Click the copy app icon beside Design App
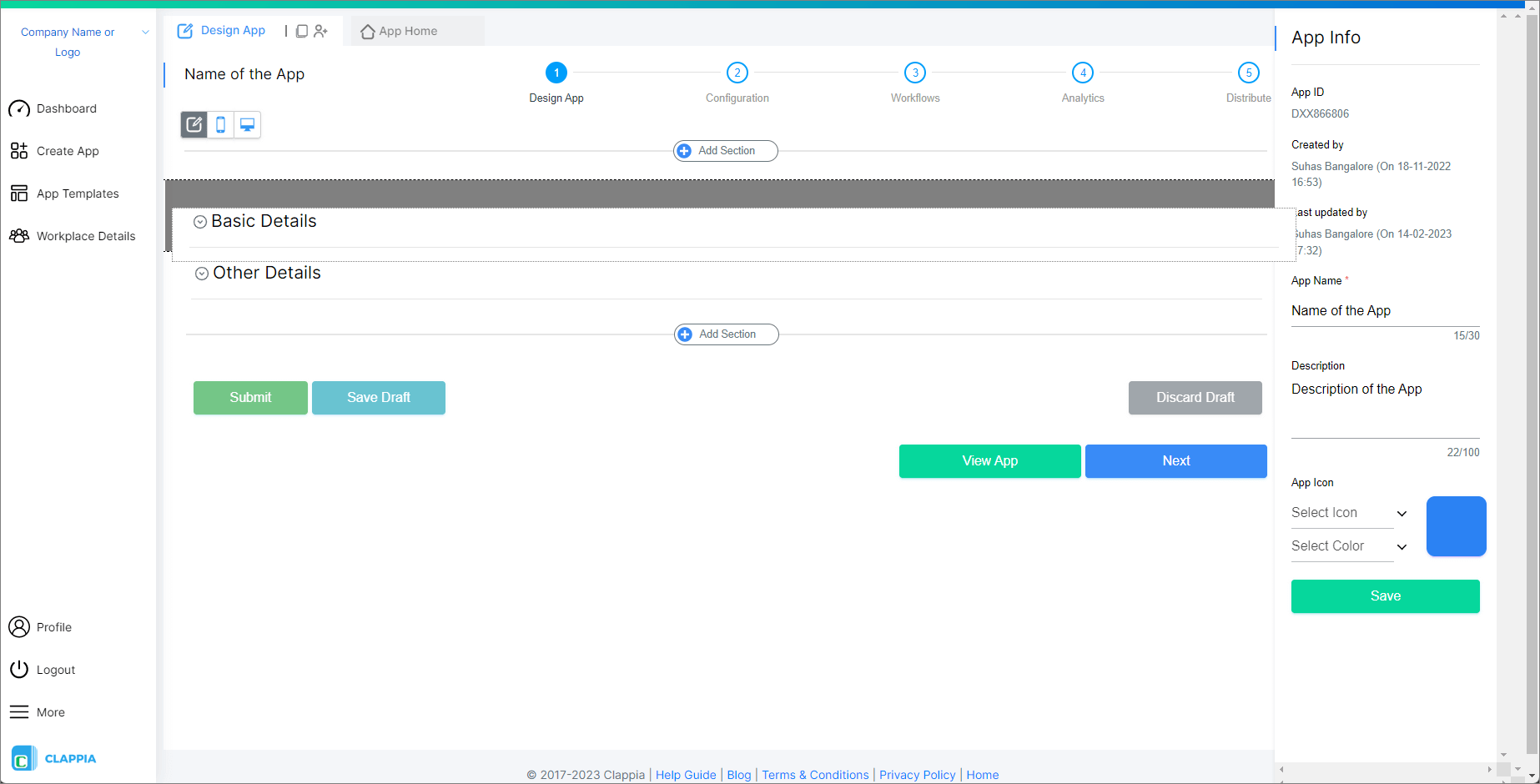Viewport: 1540px width, 784px height. click(301, 30)
